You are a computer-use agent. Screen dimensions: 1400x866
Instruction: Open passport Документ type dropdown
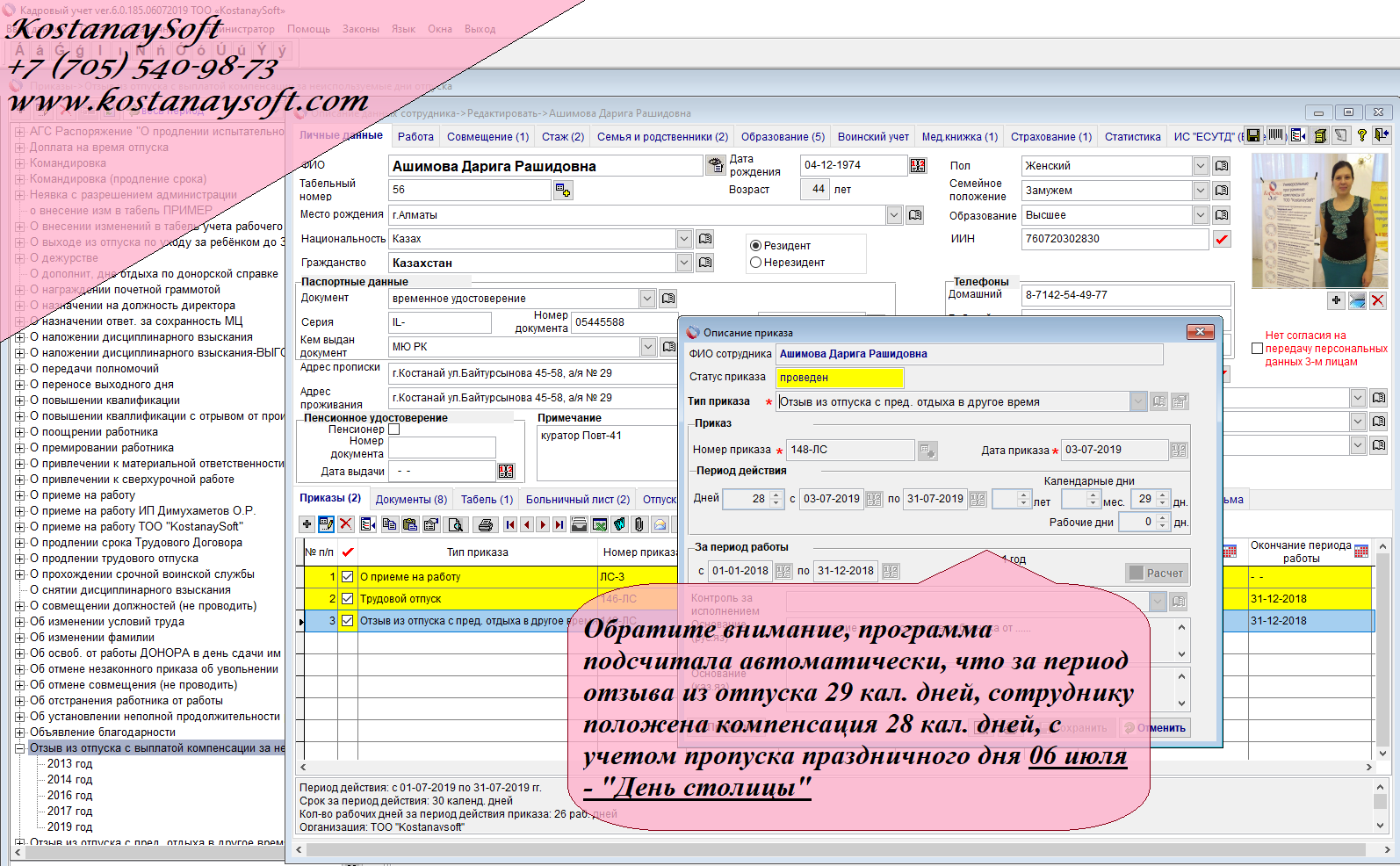tap(647, 298)
